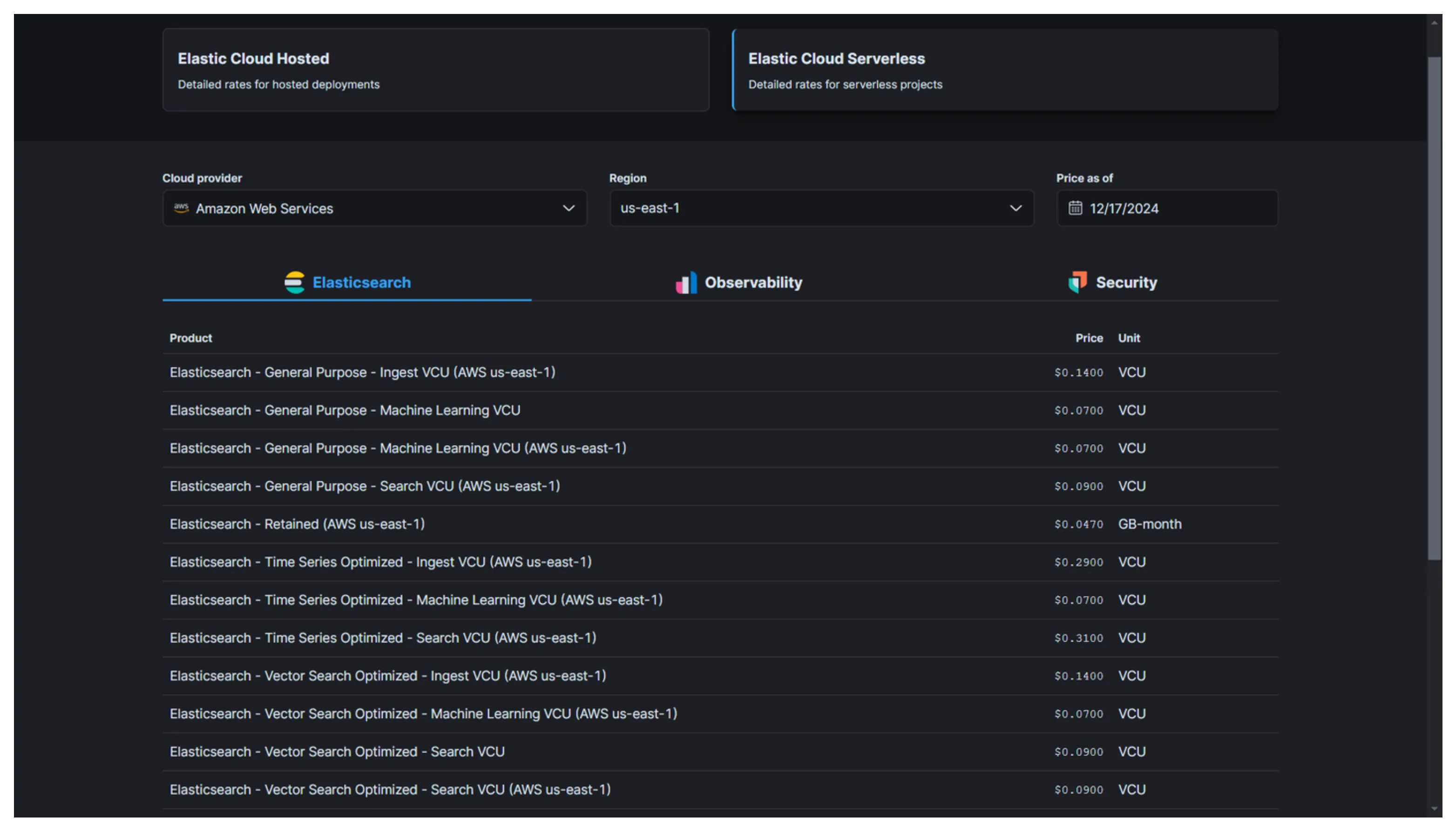This screenshot has height=831, width=1456.
Task: Select the Elastic Cloud Hosted card
Action: coord(435,70)
